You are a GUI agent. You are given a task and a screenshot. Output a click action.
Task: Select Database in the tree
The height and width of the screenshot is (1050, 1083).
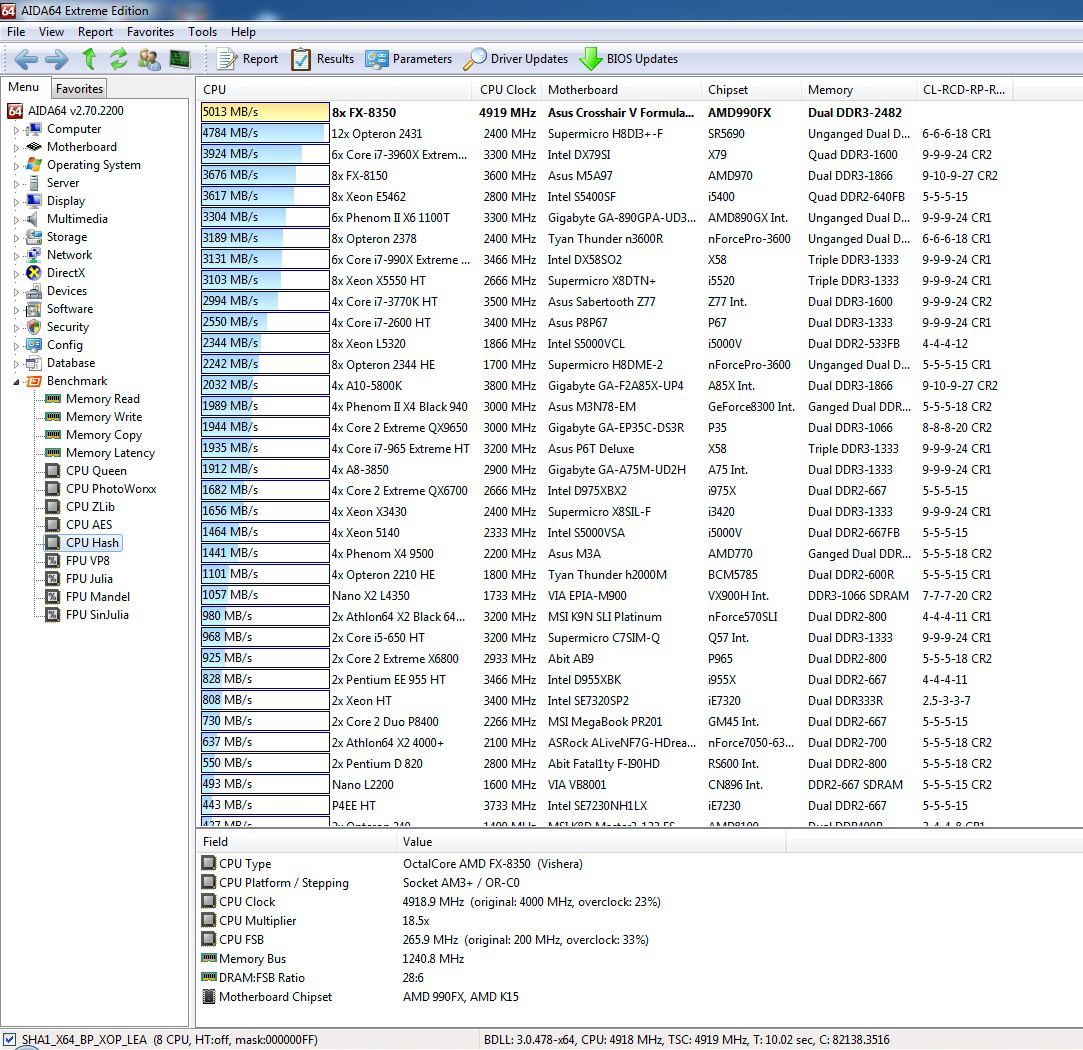coord(61,363)
